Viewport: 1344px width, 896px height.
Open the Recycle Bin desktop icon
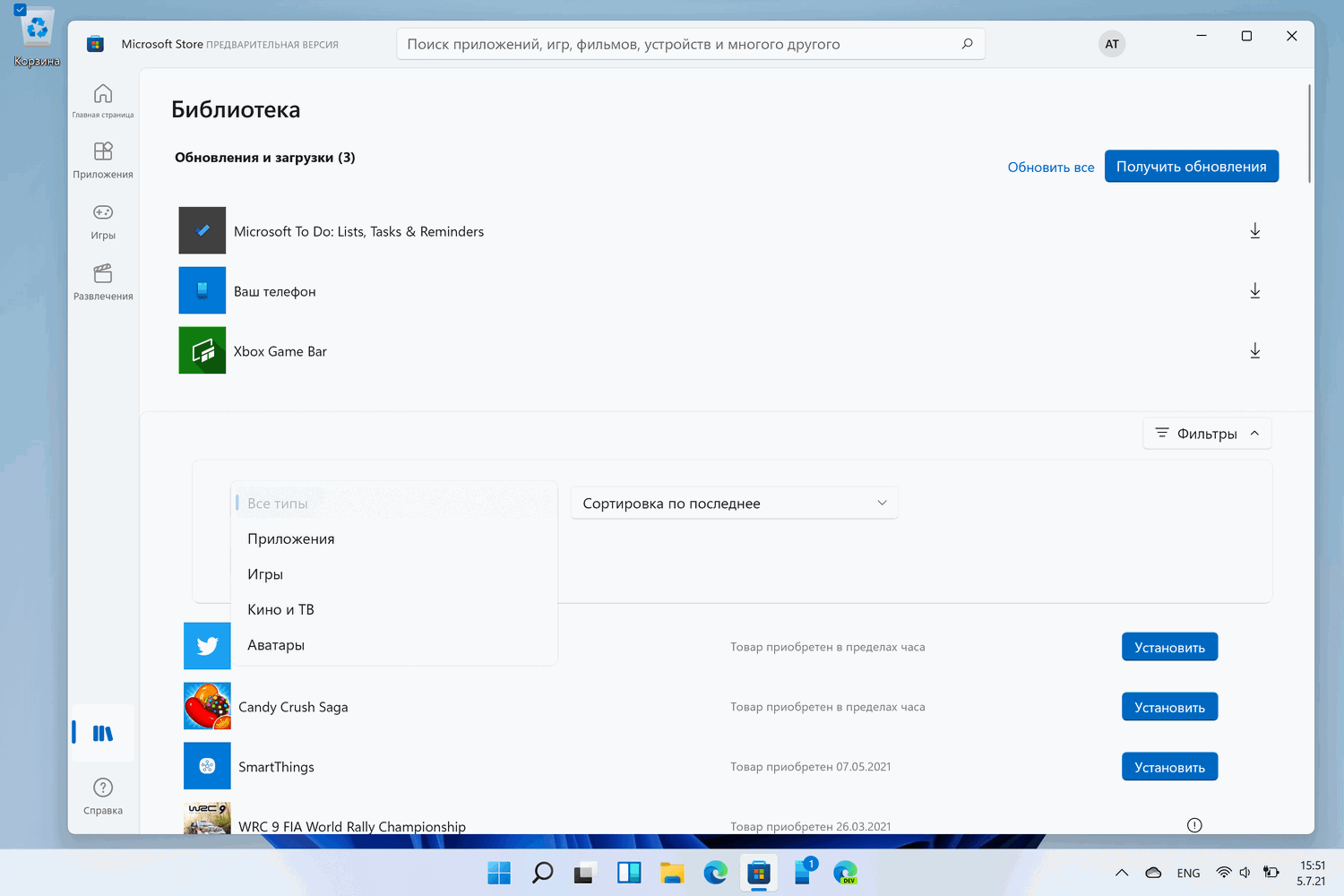pos(37,38)
